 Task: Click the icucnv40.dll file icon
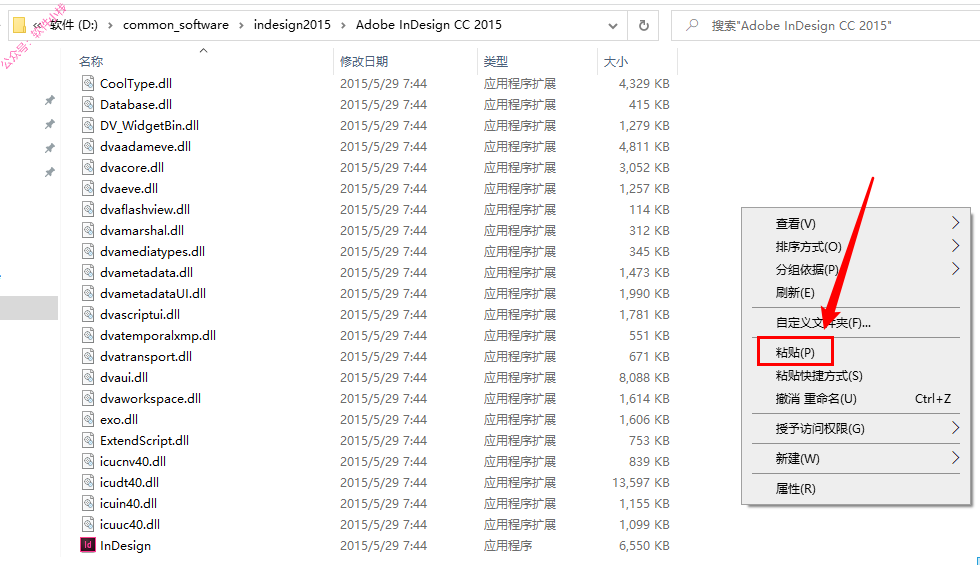[88, 461]
